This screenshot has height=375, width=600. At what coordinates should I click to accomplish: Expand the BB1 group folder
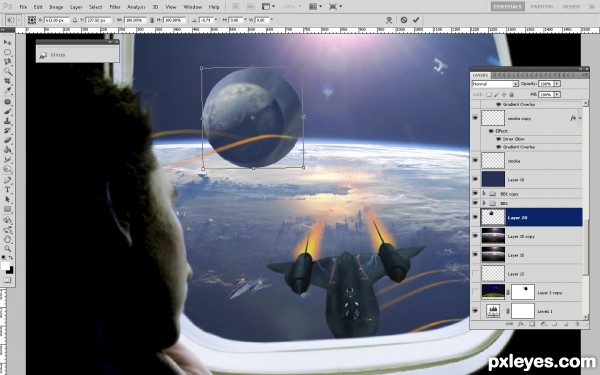click(x=484, y=203)
